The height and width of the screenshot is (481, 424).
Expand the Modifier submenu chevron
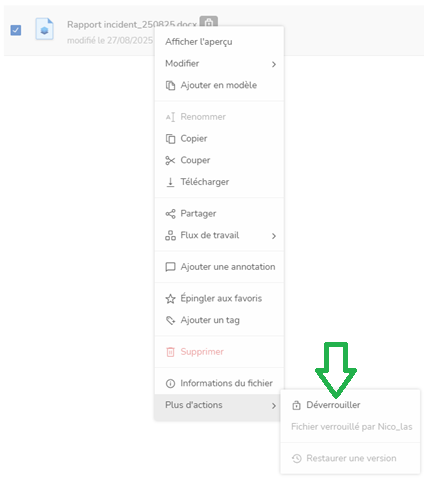[x=274, y=64]
